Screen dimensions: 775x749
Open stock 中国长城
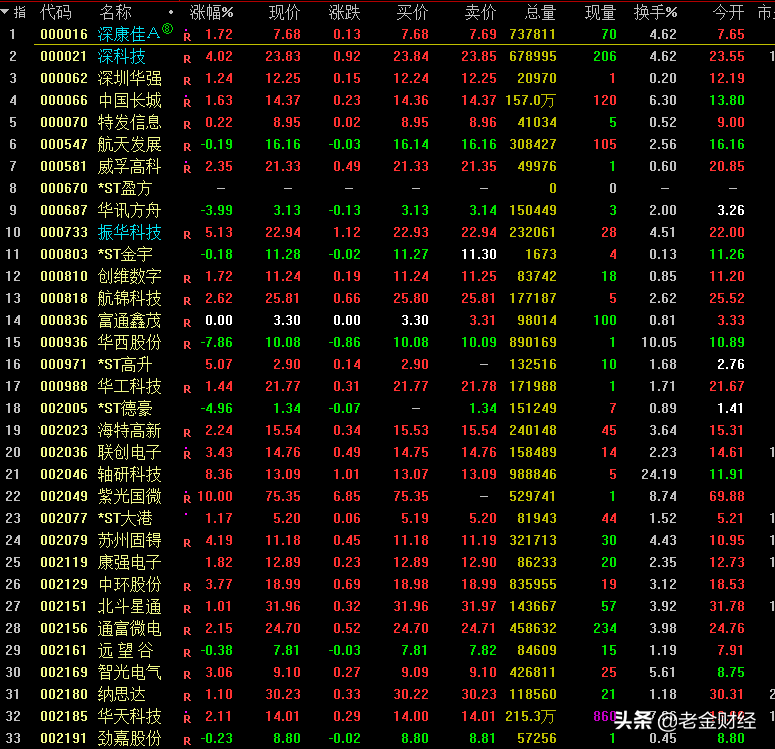click(129, 100)
